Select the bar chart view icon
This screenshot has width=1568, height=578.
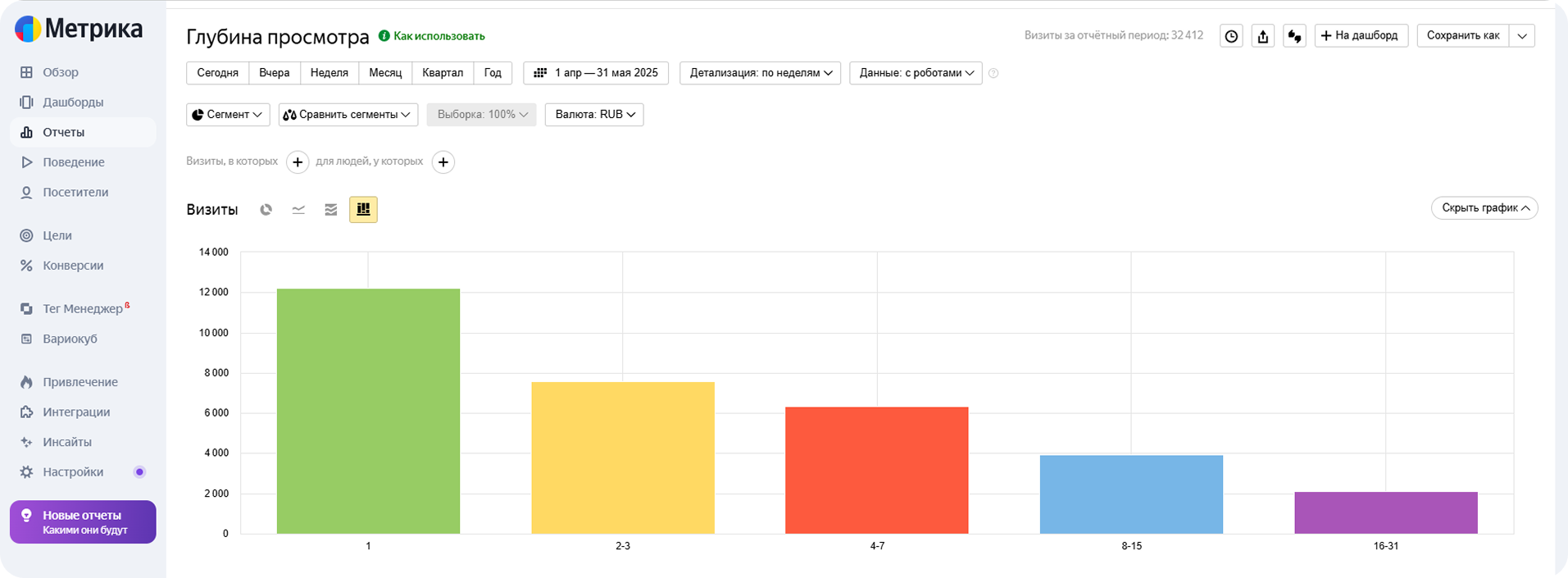coord(363,210)
